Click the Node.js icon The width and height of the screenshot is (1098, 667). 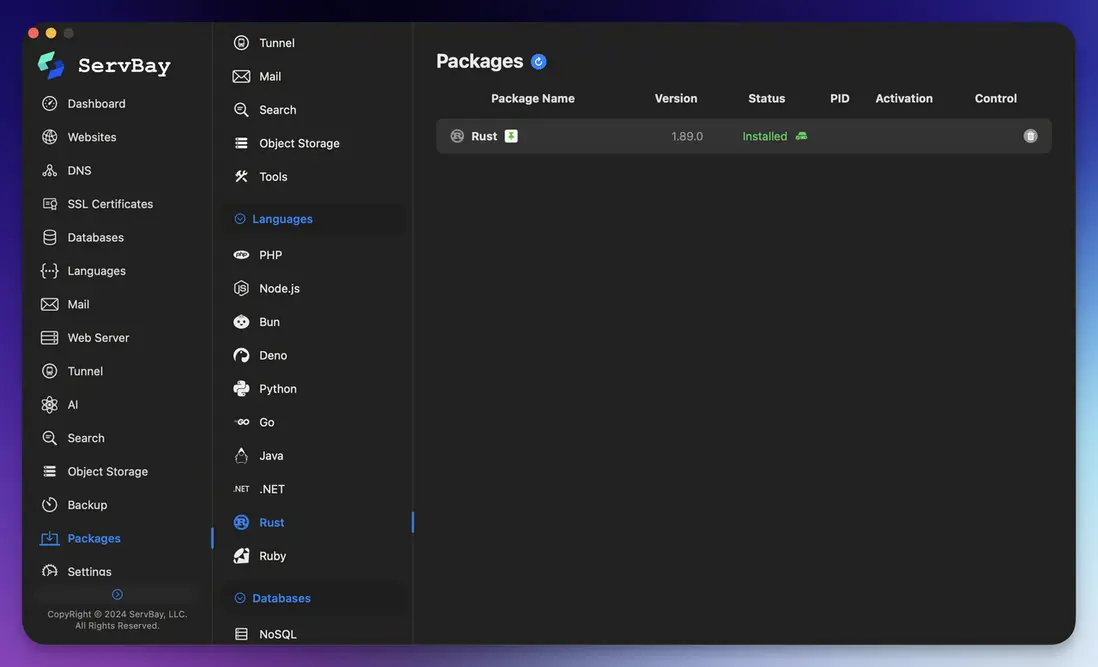[x=242, y=288]
